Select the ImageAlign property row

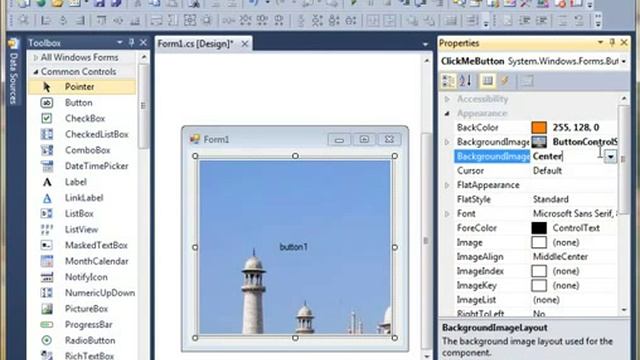click(x=536, y=257)
